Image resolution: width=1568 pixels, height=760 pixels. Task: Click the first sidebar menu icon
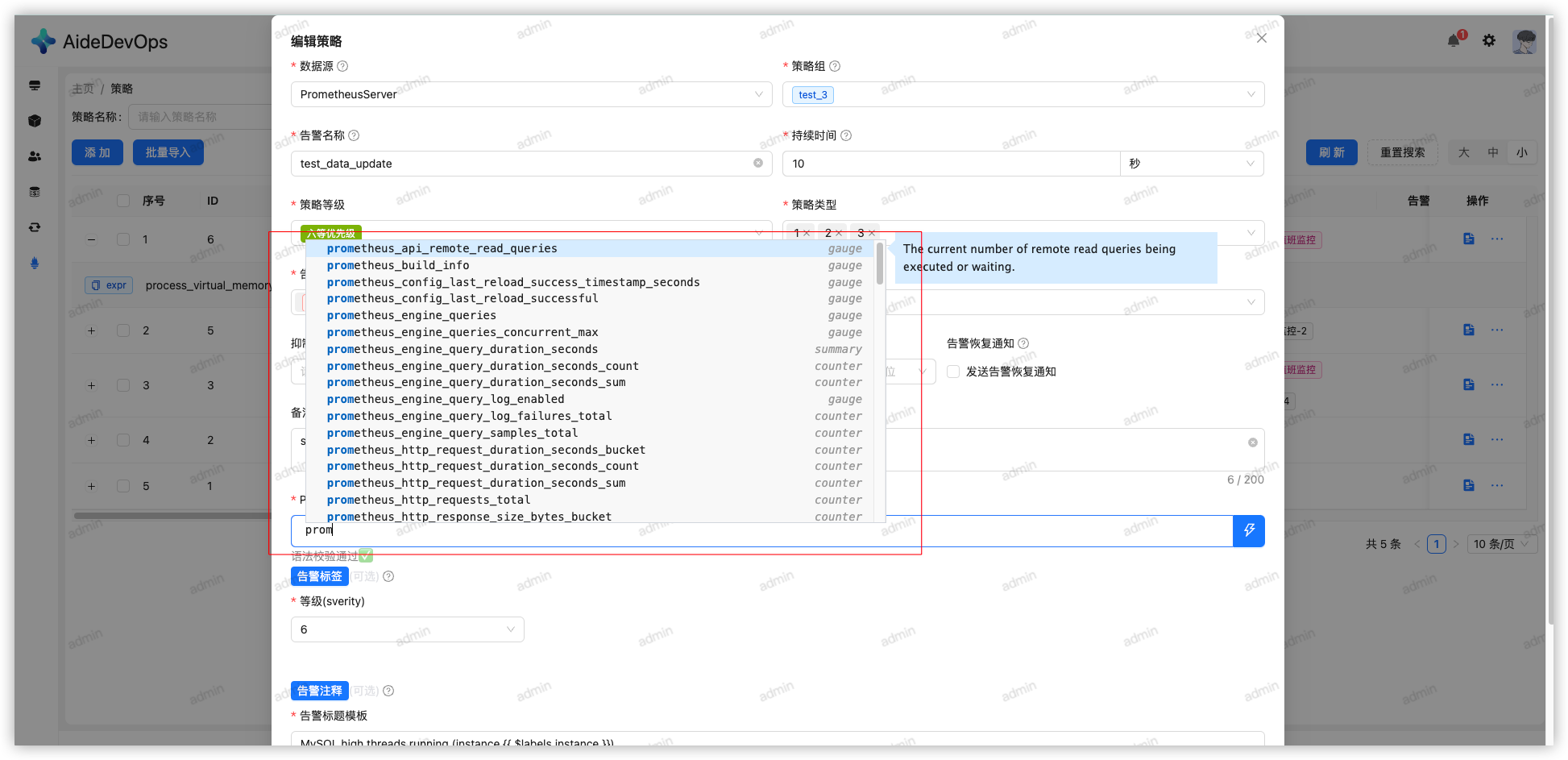click(x=35, y=85)
